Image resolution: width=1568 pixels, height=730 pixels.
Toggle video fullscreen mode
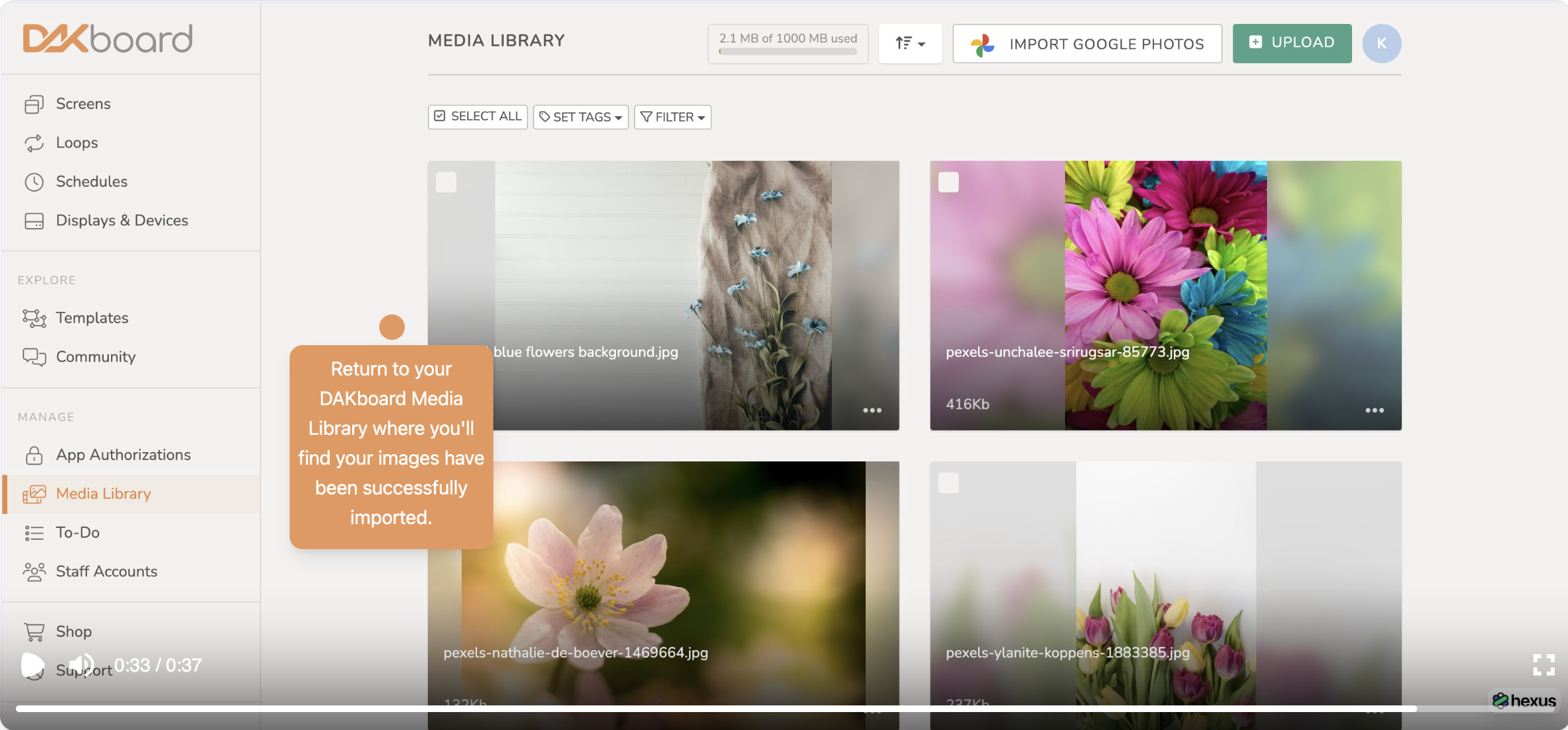[x=1543, y=664]
